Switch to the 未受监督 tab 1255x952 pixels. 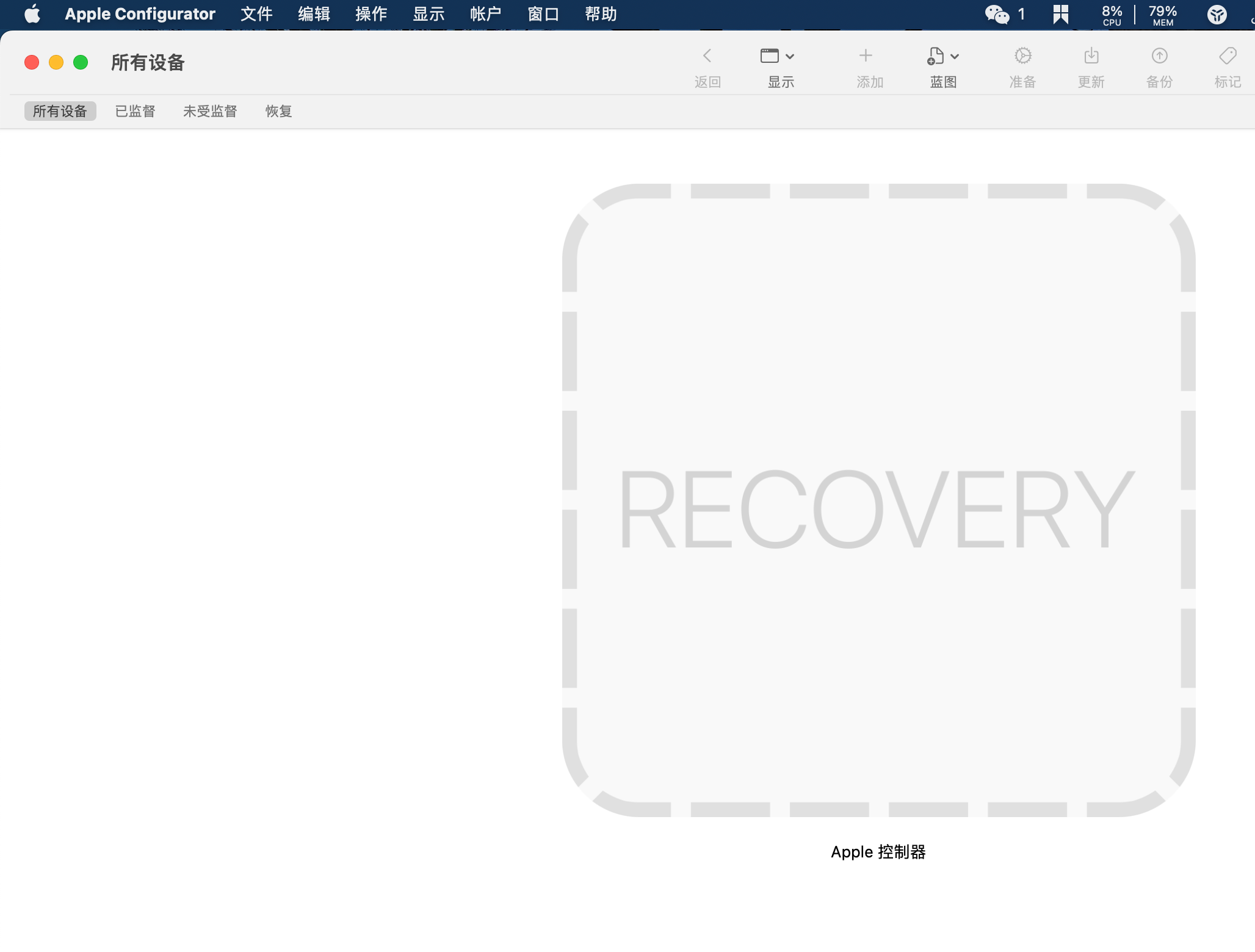(210, 111)
